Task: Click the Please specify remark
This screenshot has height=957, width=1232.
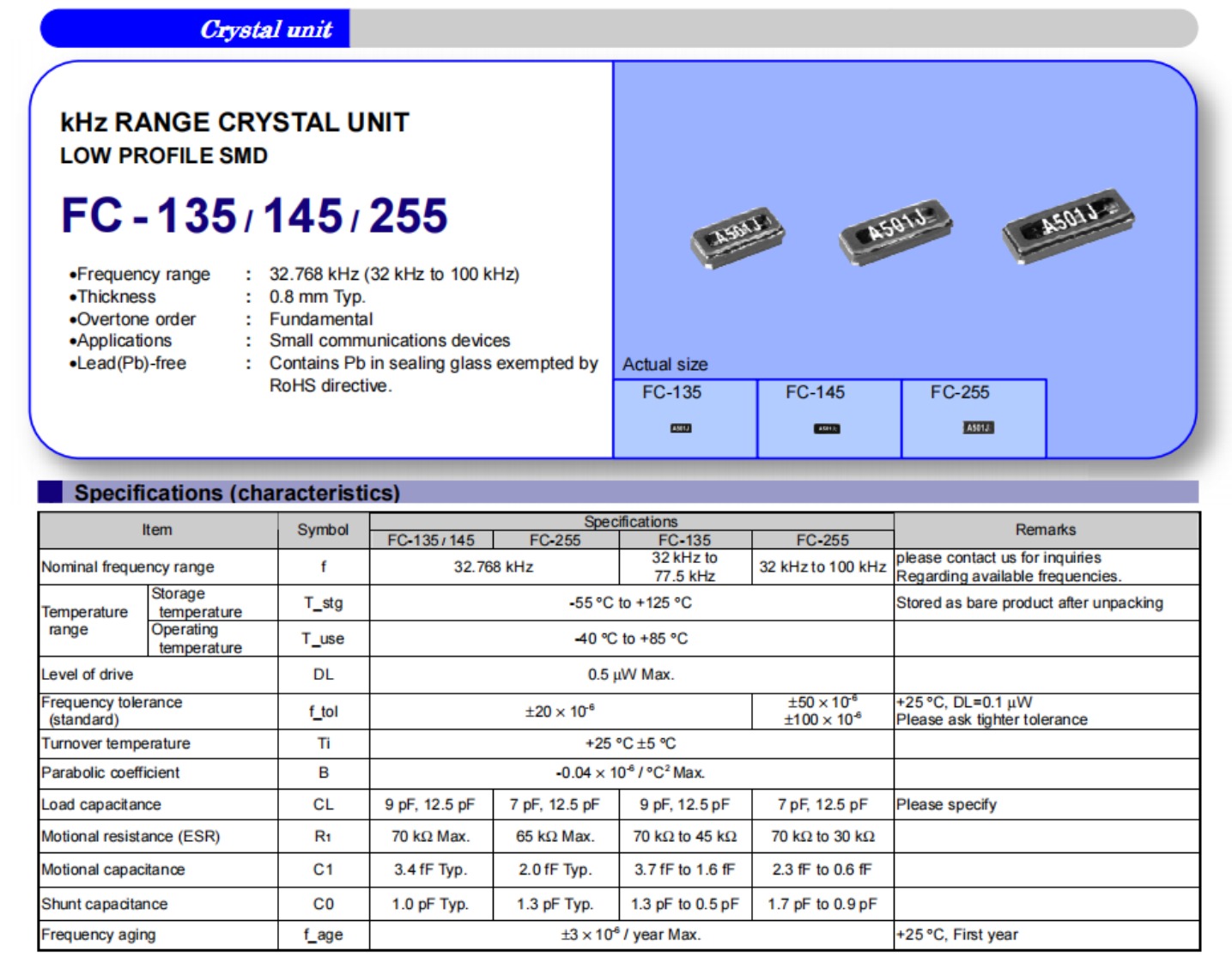Action: click(946, 804)
